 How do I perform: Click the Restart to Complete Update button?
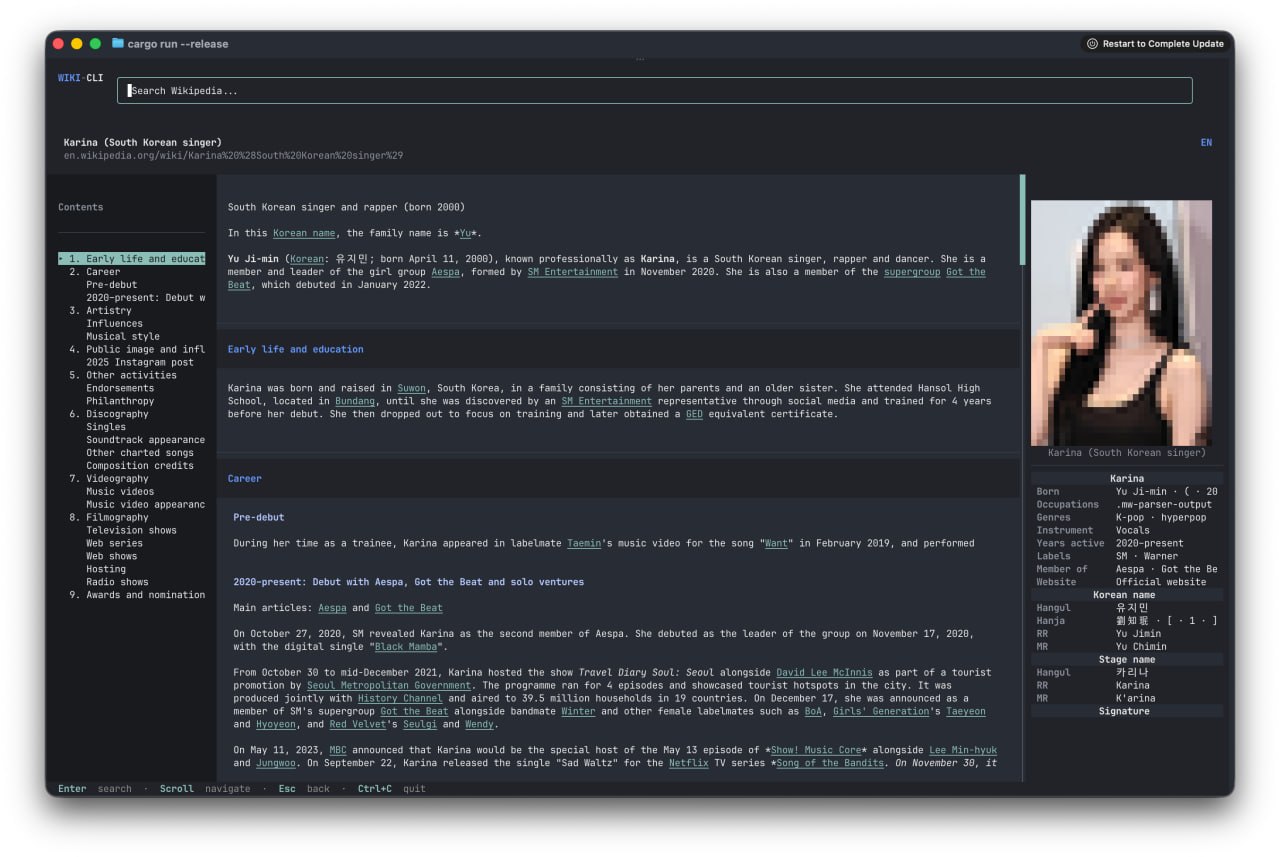[x=1155, y=44]
